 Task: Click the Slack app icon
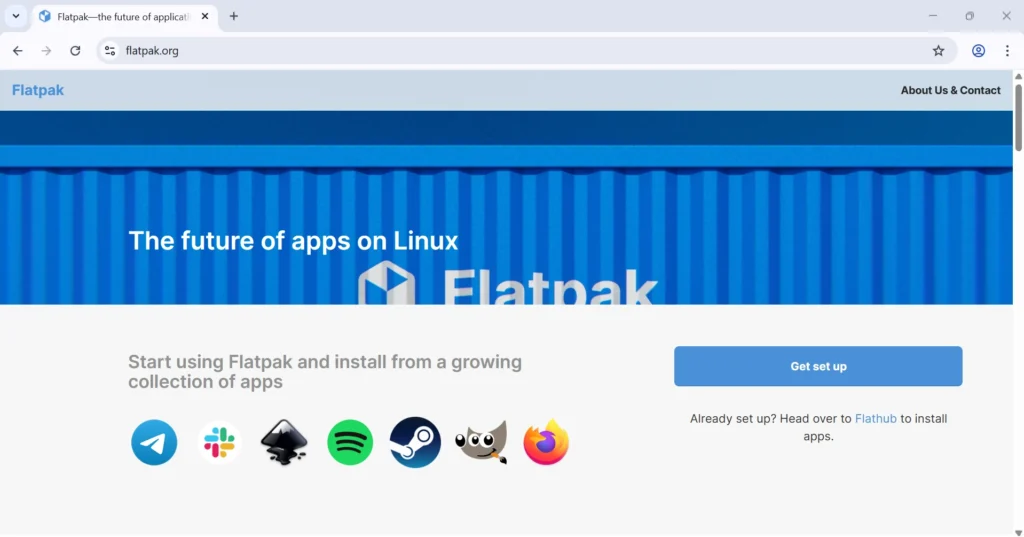219,442
